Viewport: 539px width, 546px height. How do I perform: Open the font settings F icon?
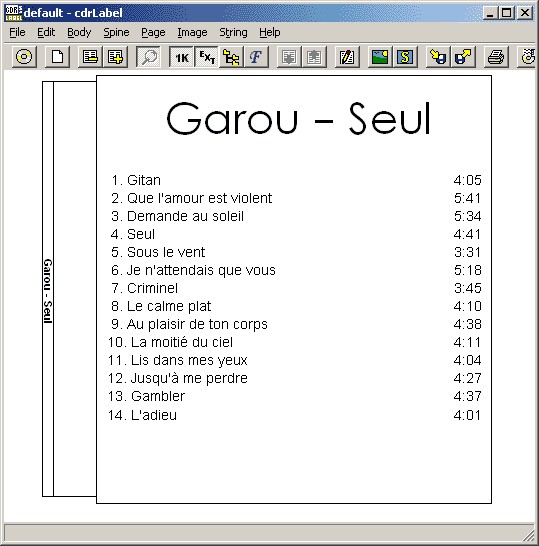click(256, 57)
